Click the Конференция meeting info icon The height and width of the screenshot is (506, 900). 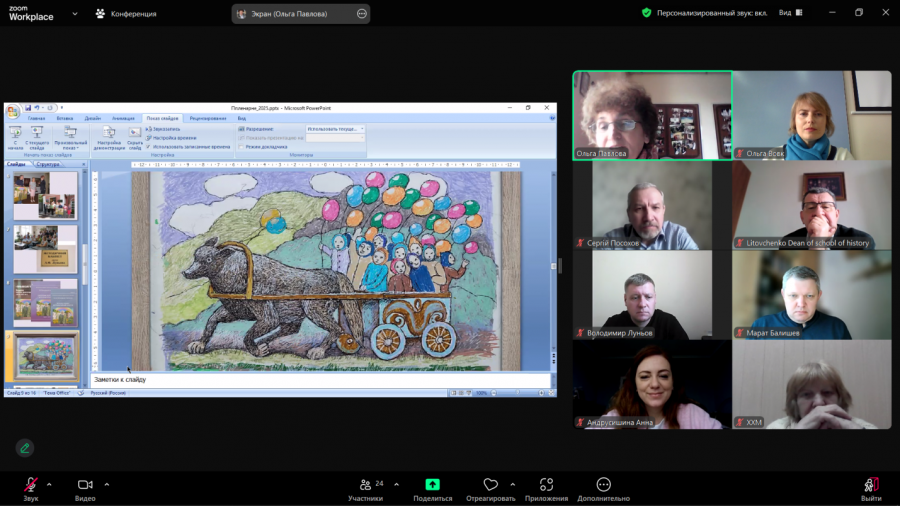coord(100,13)
